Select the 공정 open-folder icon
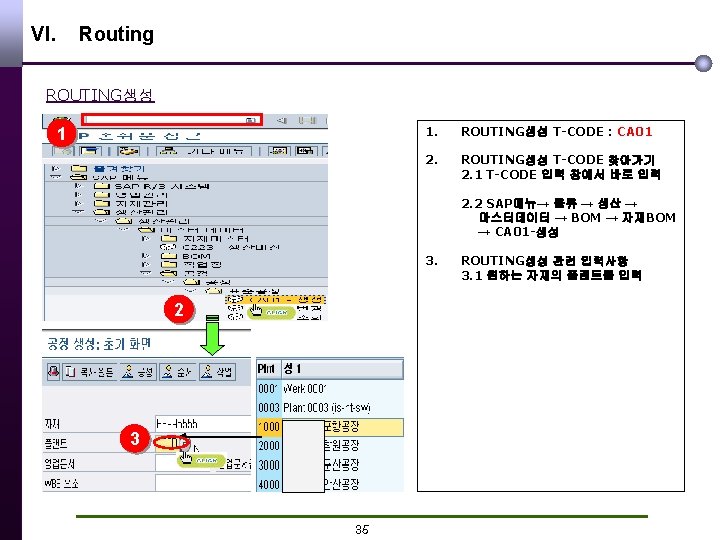 click(x=169, y=273)
